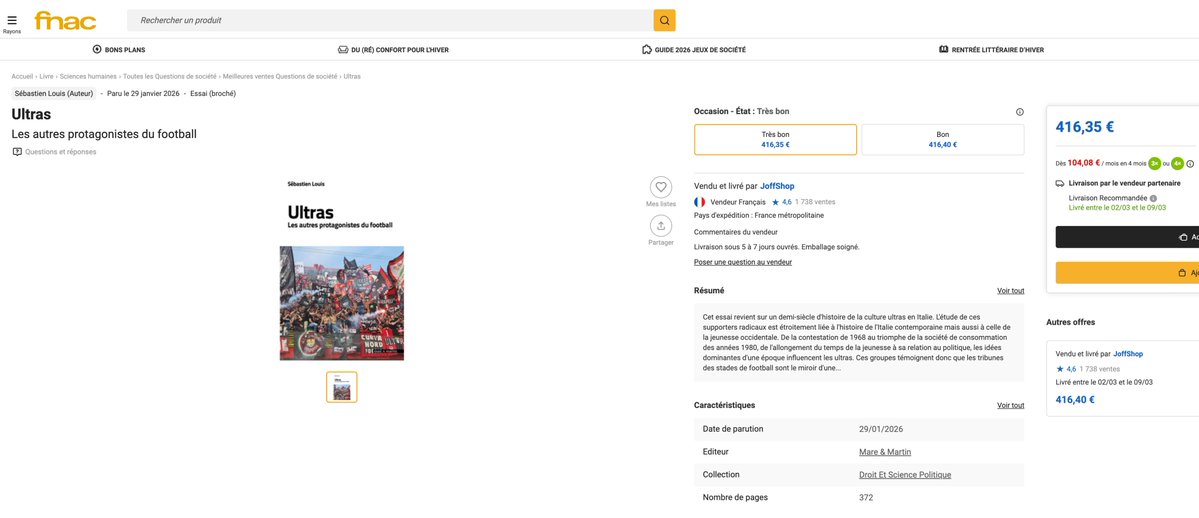Screen dimensions: 1199x518
Task: Select the small cover thumbnail
Action: point(342,387)
